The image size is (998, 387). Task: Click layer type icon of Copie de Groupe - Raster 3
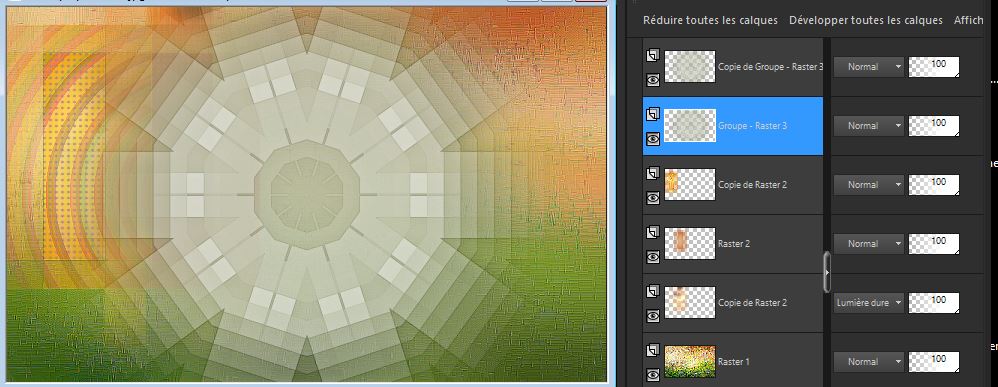point(652,56)
